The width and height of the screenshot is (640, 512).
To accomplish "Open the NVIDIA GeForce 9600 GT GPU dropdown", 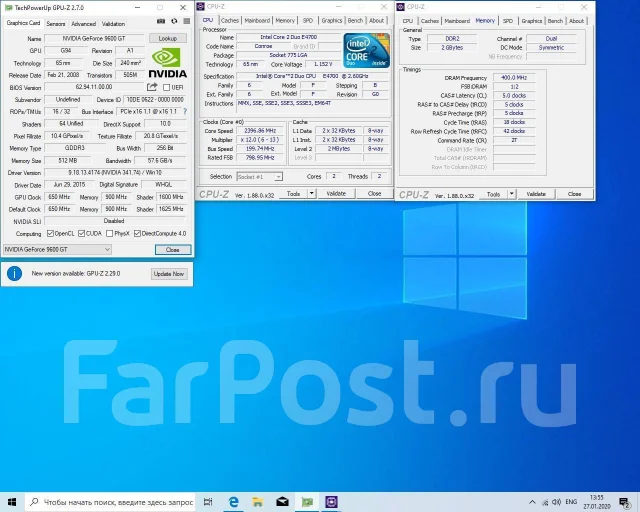I will [x=57, y=249].
